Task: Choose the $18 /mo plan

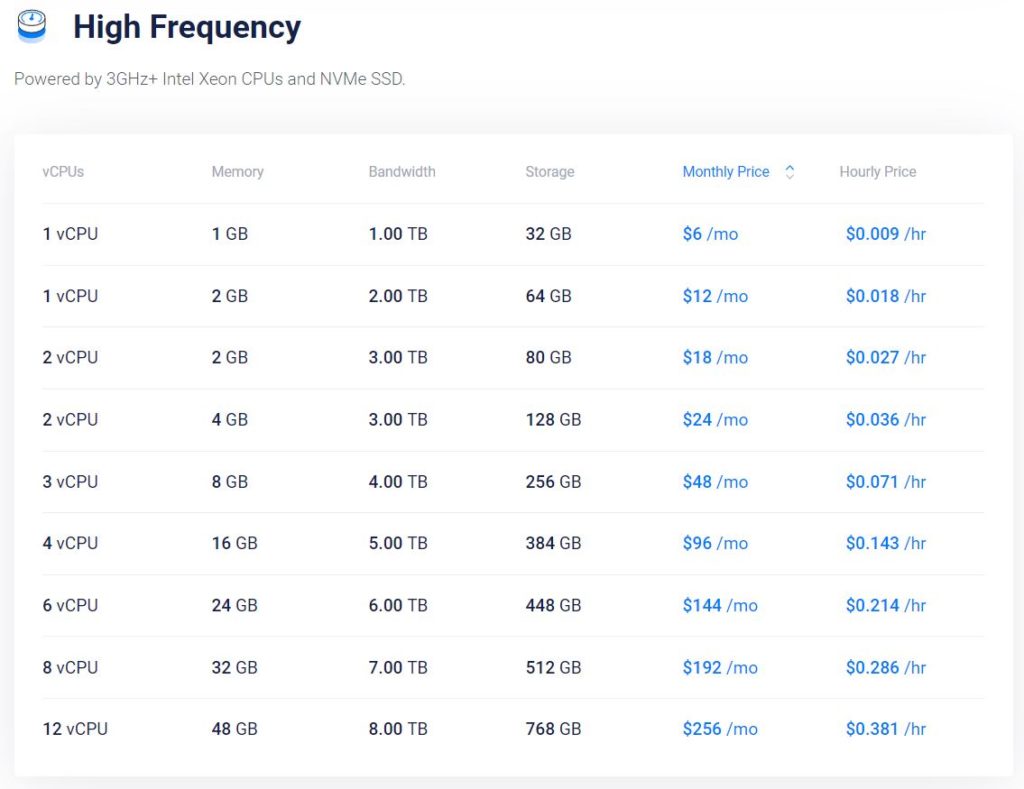Action: point(715,357)
